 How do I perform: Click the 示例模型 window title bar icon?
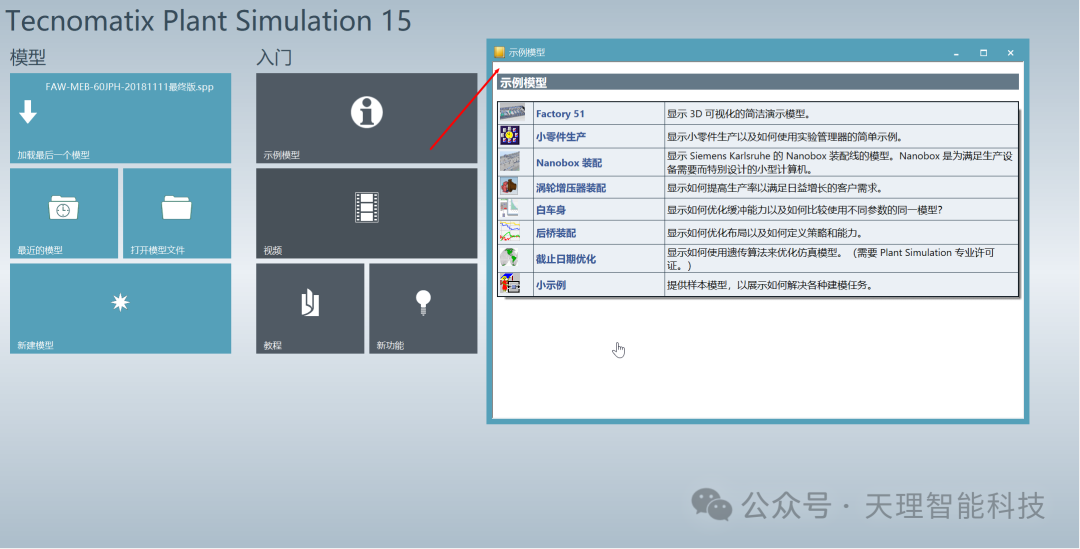(x=499, y=52)
